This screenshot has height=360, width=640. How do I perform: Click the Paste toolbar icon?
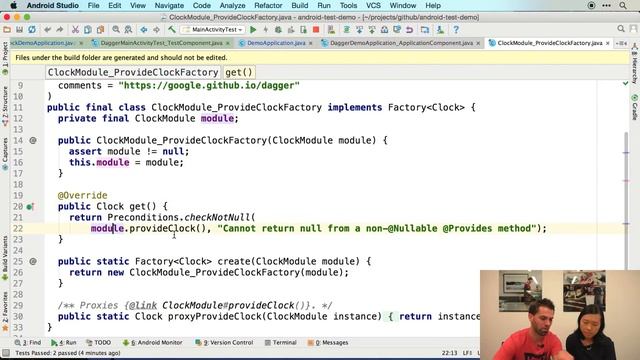(x=100, y=29)
